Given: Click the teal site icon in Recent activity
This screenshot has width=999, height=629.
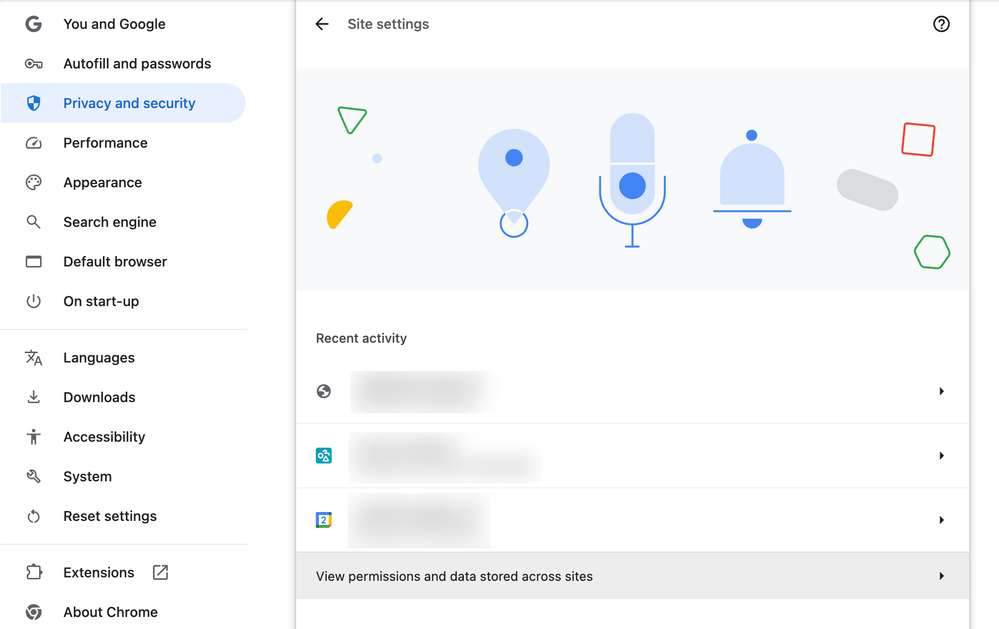Looking at the screenshot, I should (x=324, y=456).
